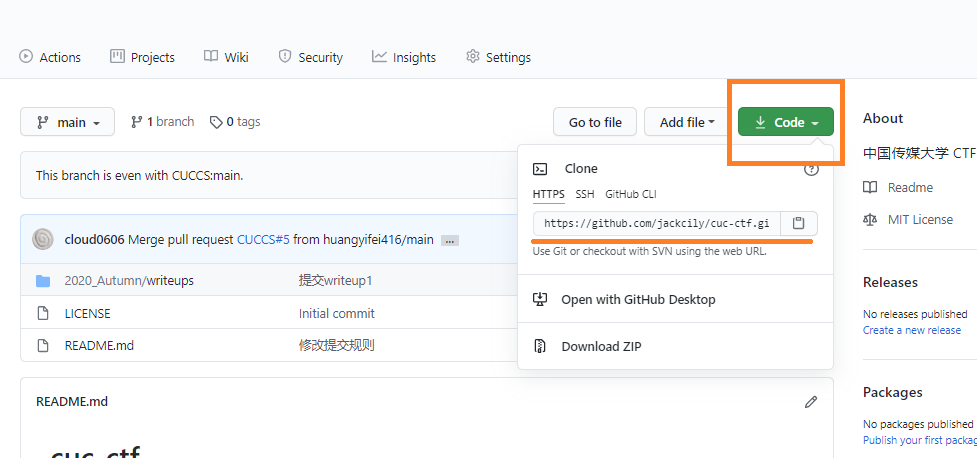Image resolution: width=977 pixels, height=458 pixels.
Task: Click the Projects board icon
Action: point(117,56)
